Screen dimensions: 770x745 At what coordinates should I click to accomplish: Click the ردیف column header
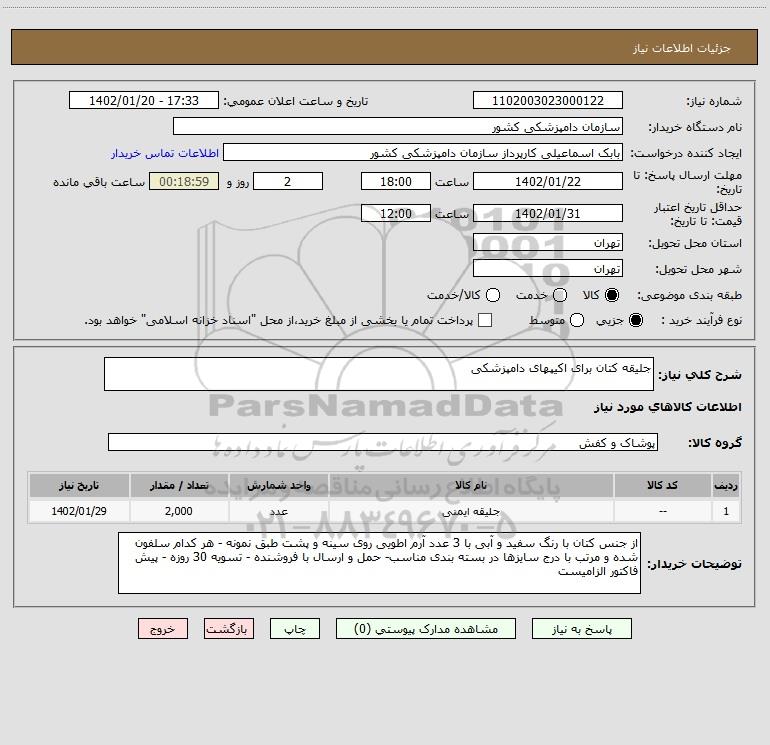[726, 485]
